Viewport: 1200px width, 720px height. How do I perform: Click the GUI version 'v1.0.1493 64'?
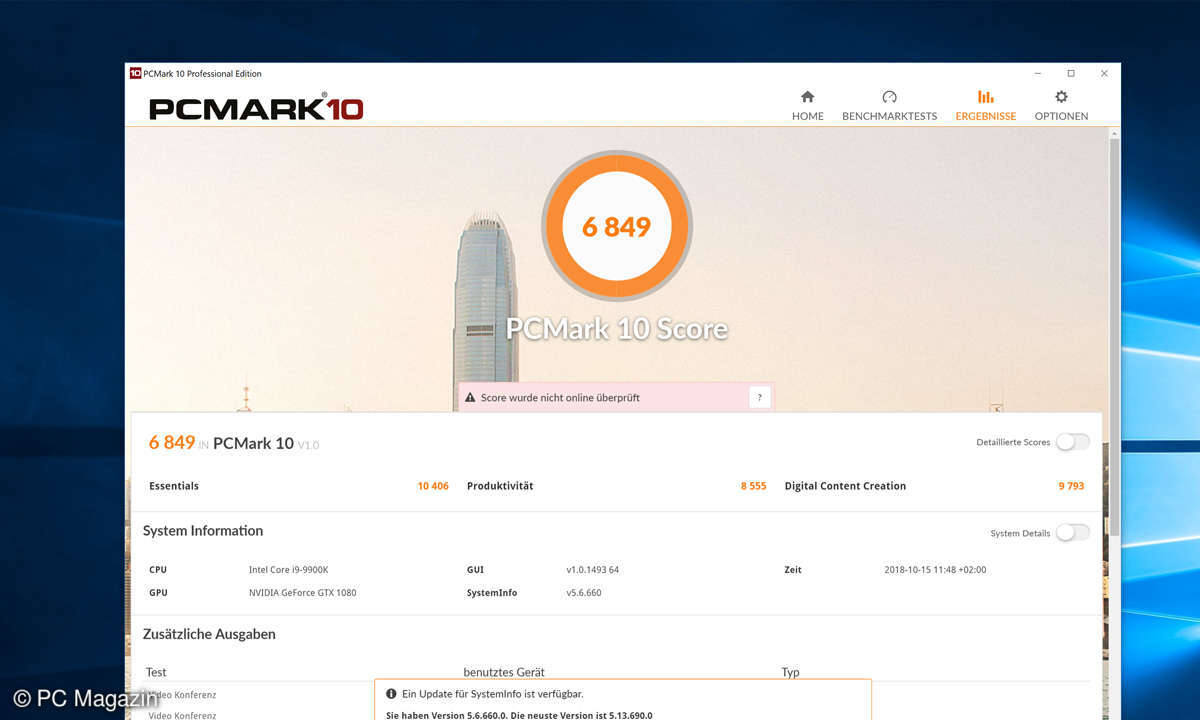pyautogui.click(x=593, y=570)
